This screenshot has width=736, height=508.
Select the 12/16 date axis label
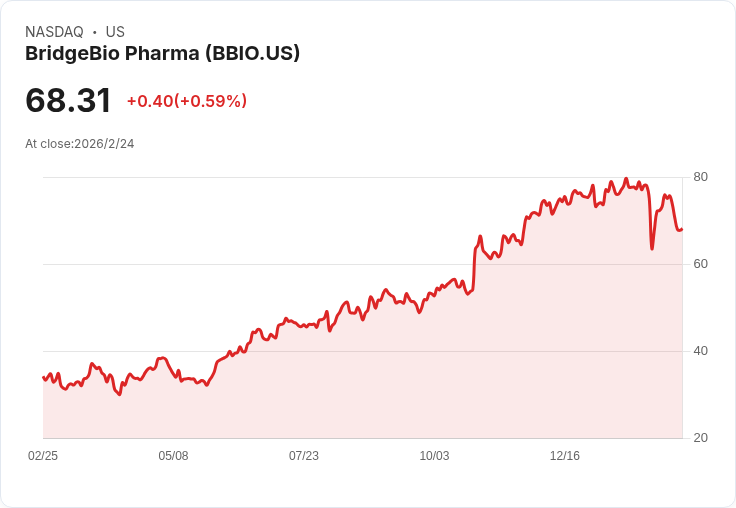tap(565, 456)
